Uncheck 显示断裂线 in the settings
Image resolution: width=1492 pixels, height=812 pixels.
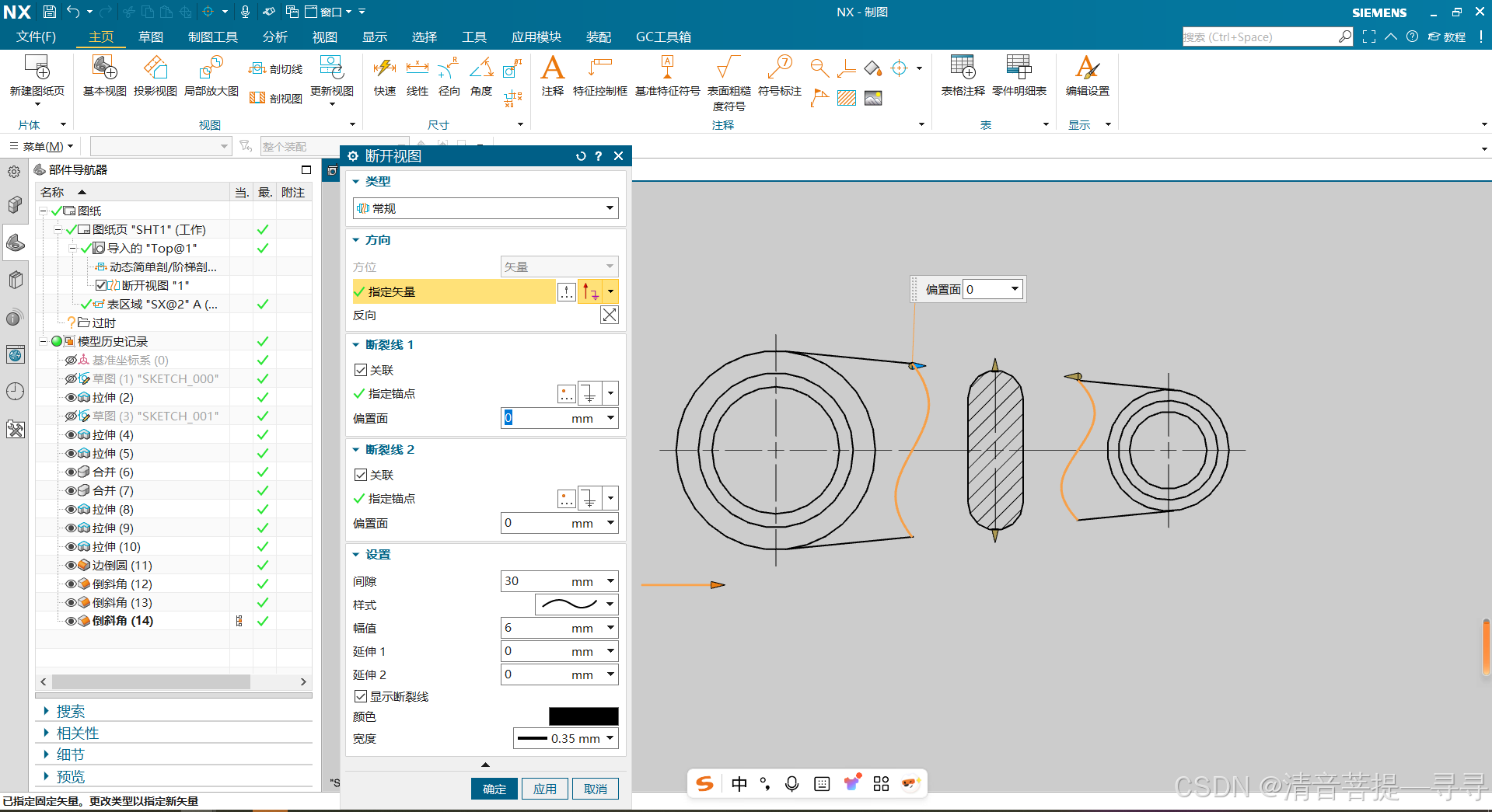pyautogui.click(x=361, y=696)
